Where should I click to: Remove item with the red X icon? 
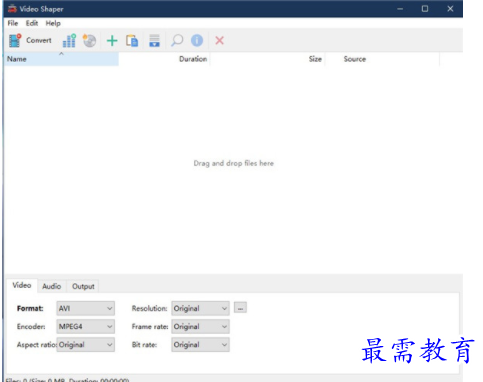point(219,41)
